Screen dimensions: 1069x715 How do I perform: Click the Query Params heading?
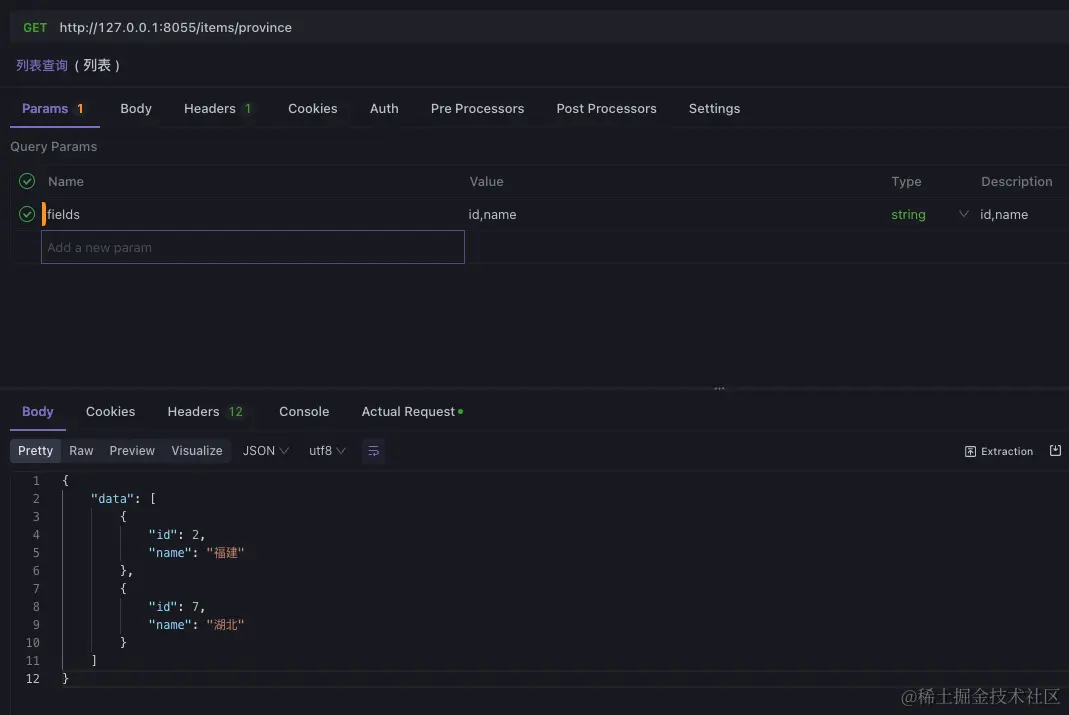(53, 147)
